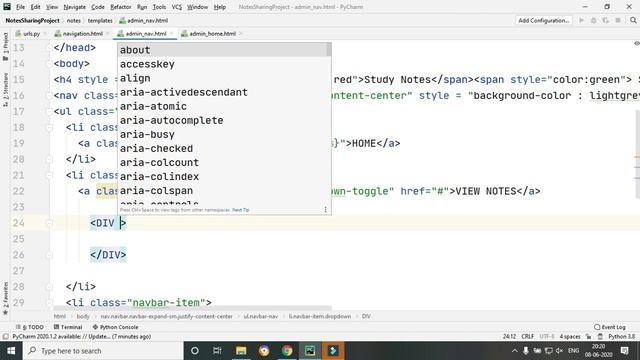Open the Navigate menu
The image size is (640, 360).
coord(75,7)
